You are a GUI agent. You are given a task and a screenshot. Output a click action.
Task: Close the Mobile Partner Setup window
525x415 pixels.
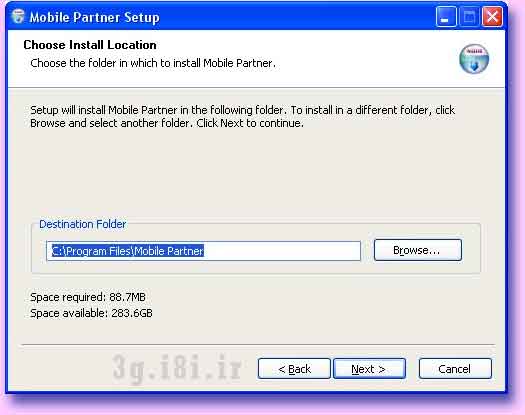pos(492,17)
